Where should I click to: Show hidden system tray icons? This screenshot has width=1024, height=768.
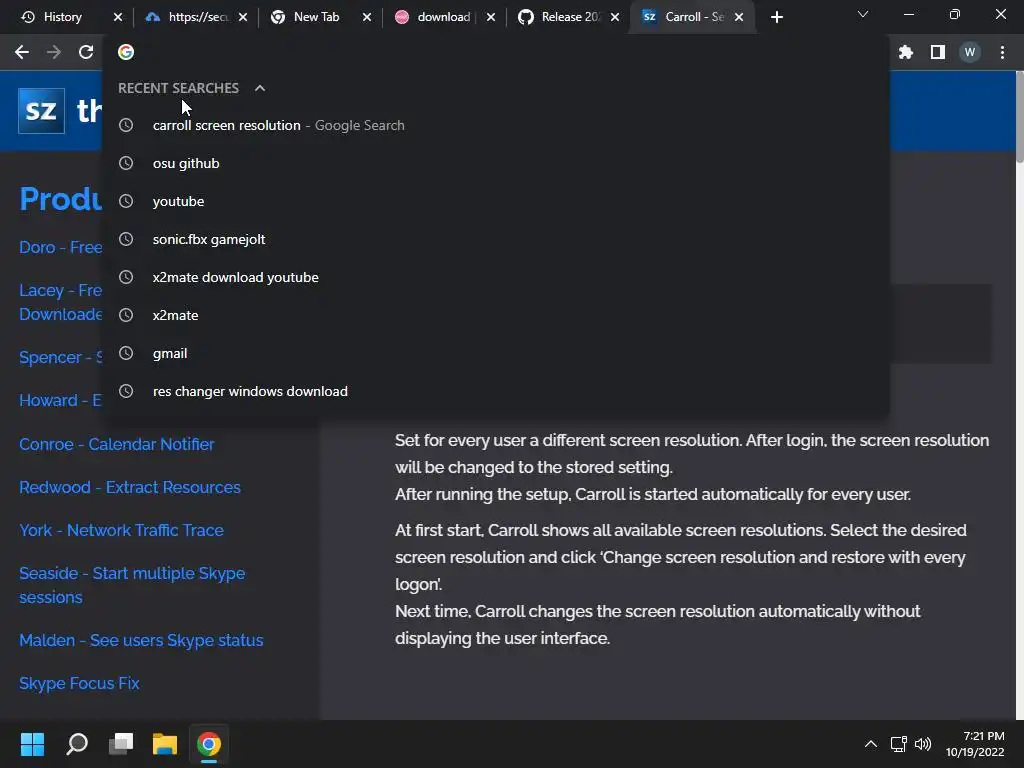[871, 744]
